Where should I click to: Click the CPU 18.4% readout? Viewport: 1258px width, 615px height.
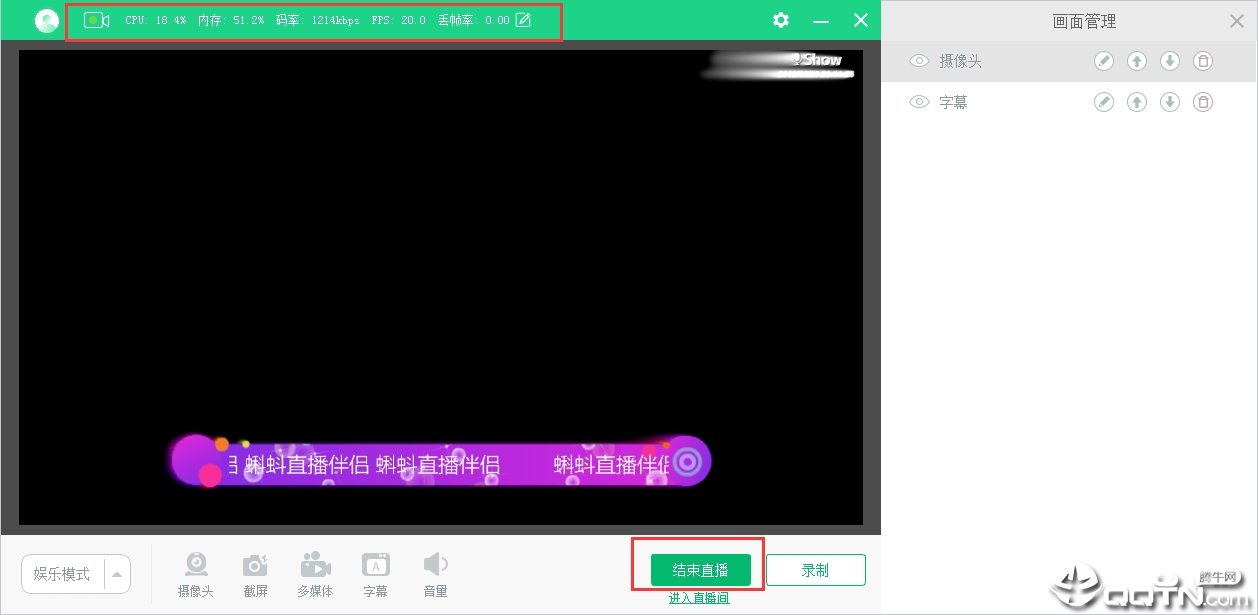(x=156, y=20)
